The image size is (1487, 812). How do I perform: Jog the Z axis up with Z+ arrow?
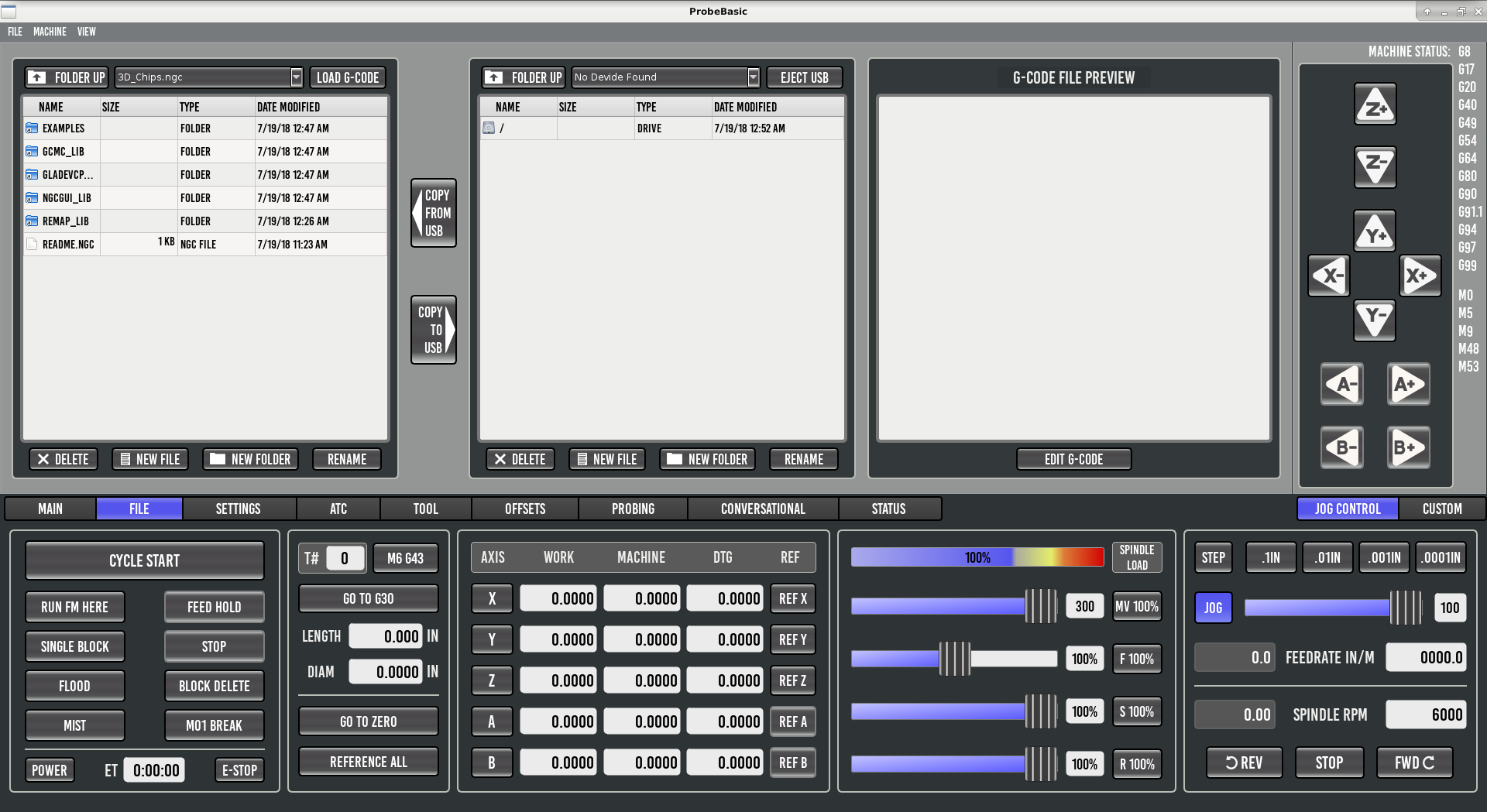(1375, 104)
